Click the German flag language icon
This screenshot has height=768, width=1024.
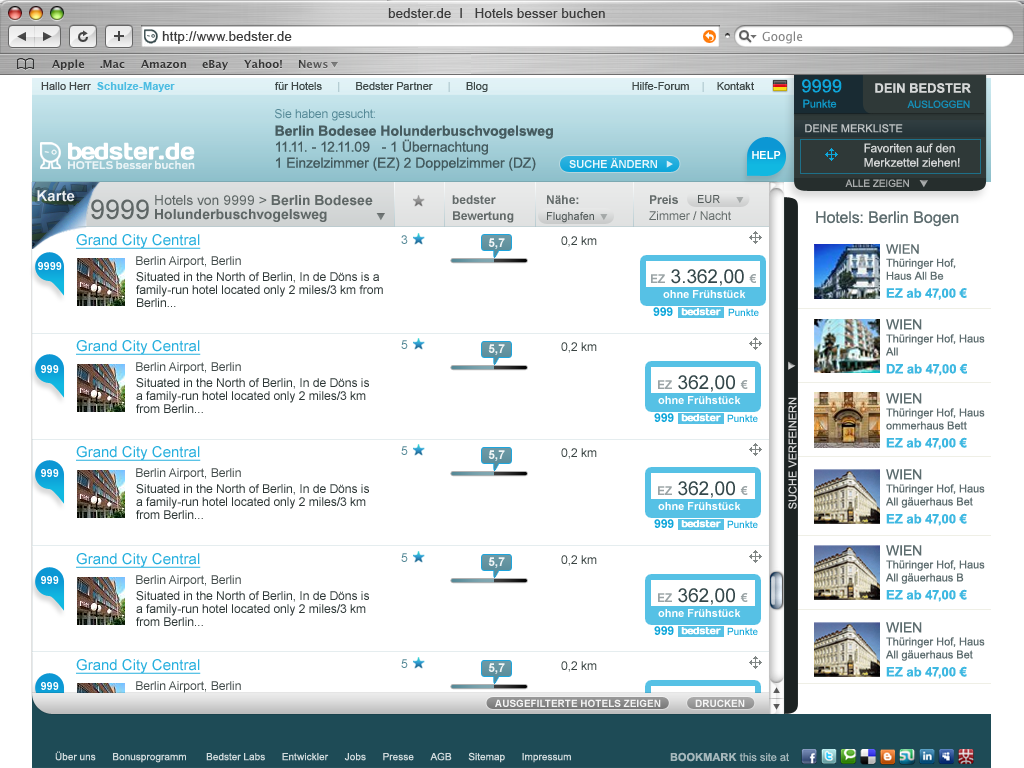click(780, 86)
